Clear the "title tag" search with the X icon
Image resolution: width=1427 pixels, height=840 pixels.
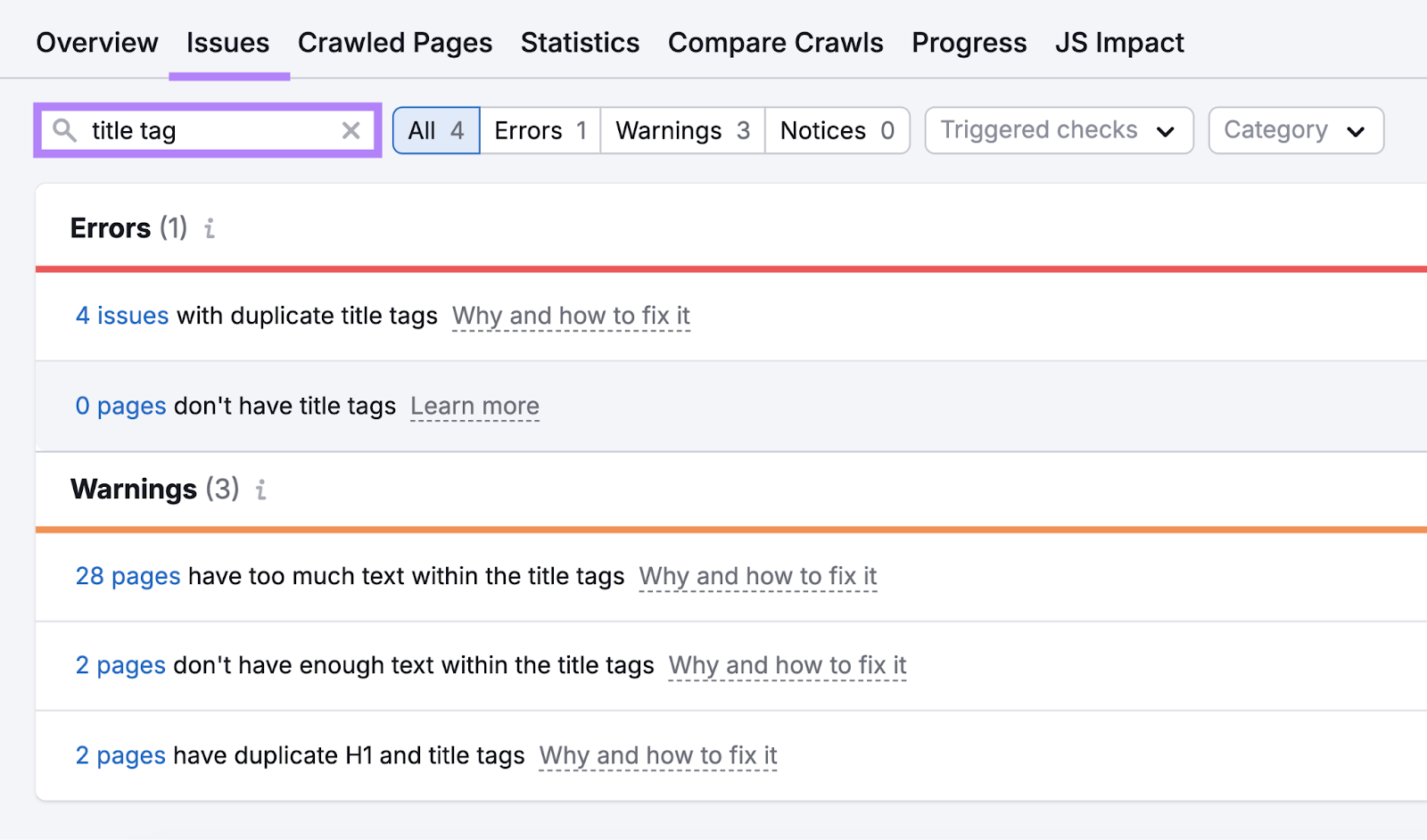click(x=351, y=130)
